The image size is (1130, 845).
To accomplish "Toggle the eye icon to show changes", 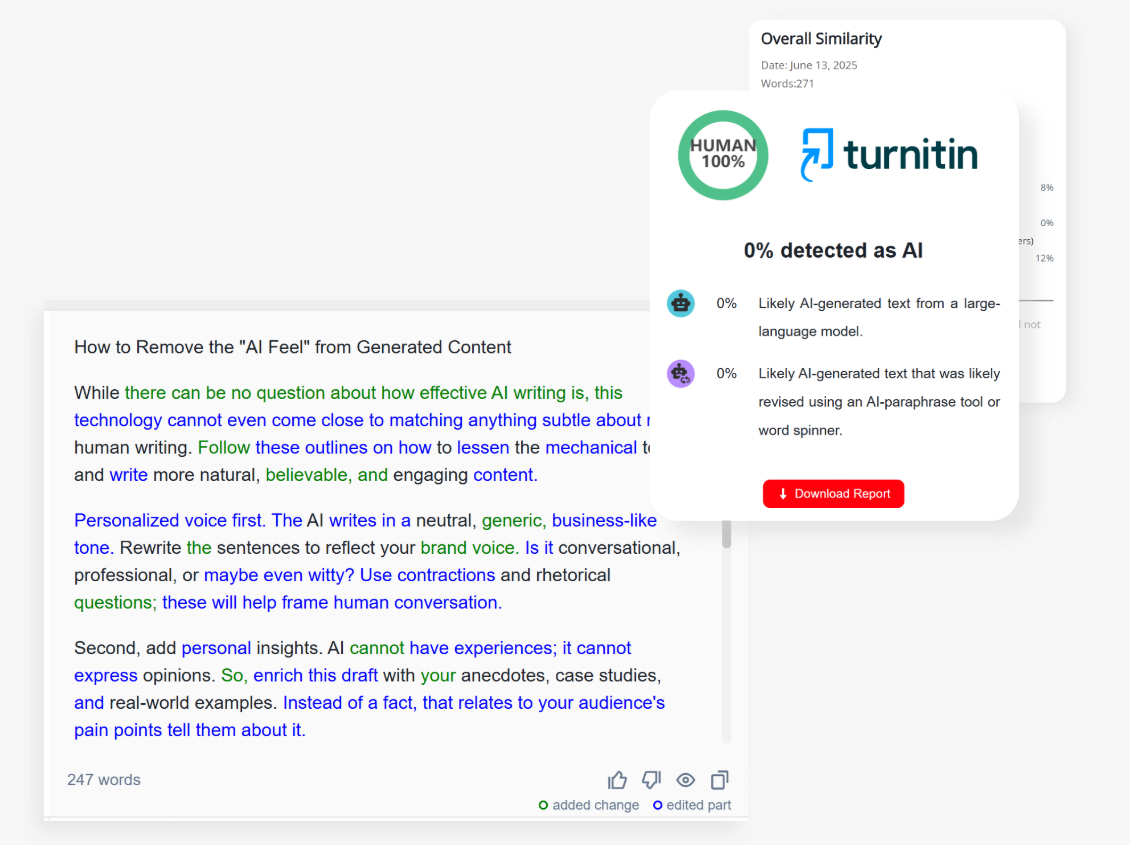I will point(685,780).
